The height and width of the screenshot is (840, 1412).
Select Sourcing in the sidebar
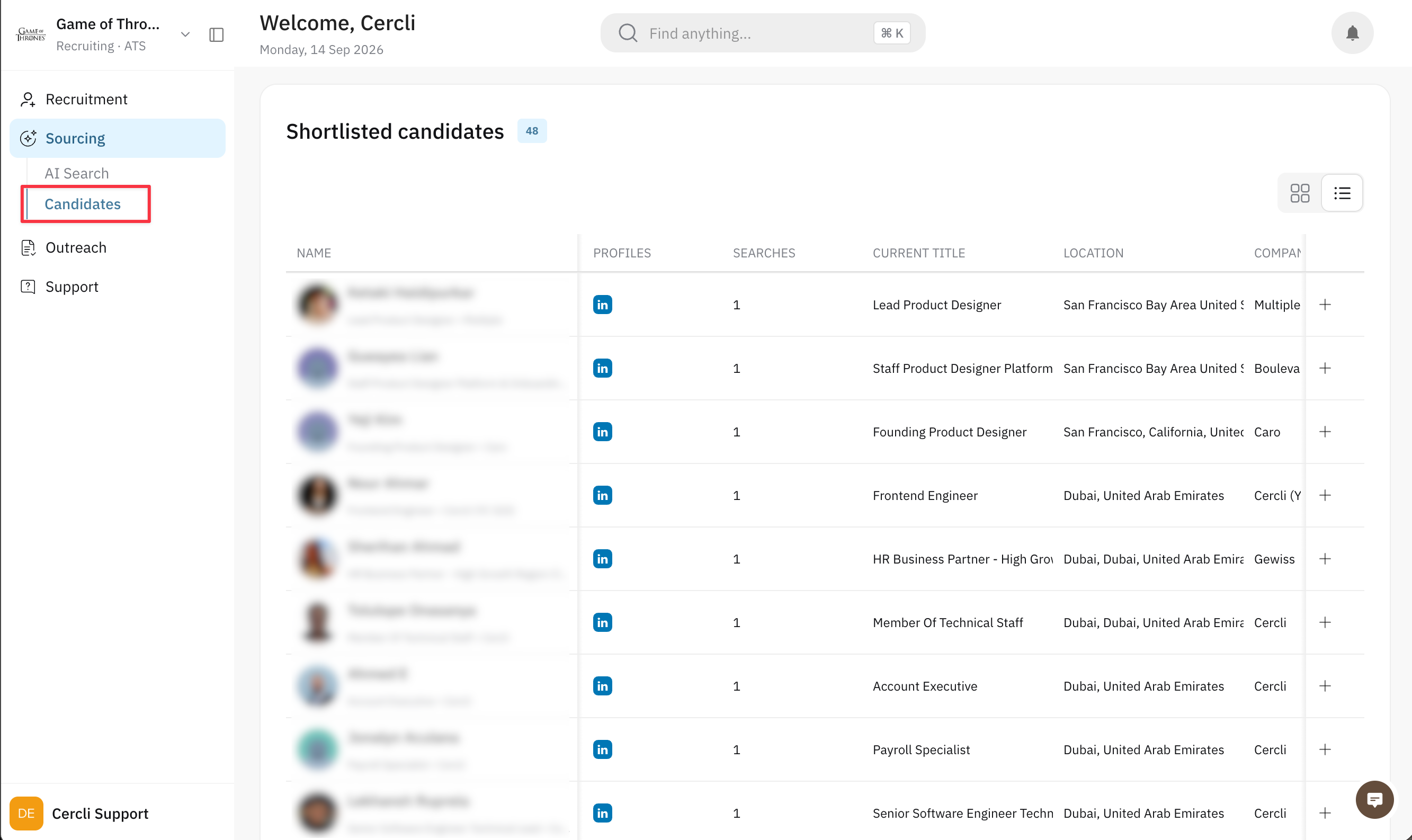click(118, 138)
